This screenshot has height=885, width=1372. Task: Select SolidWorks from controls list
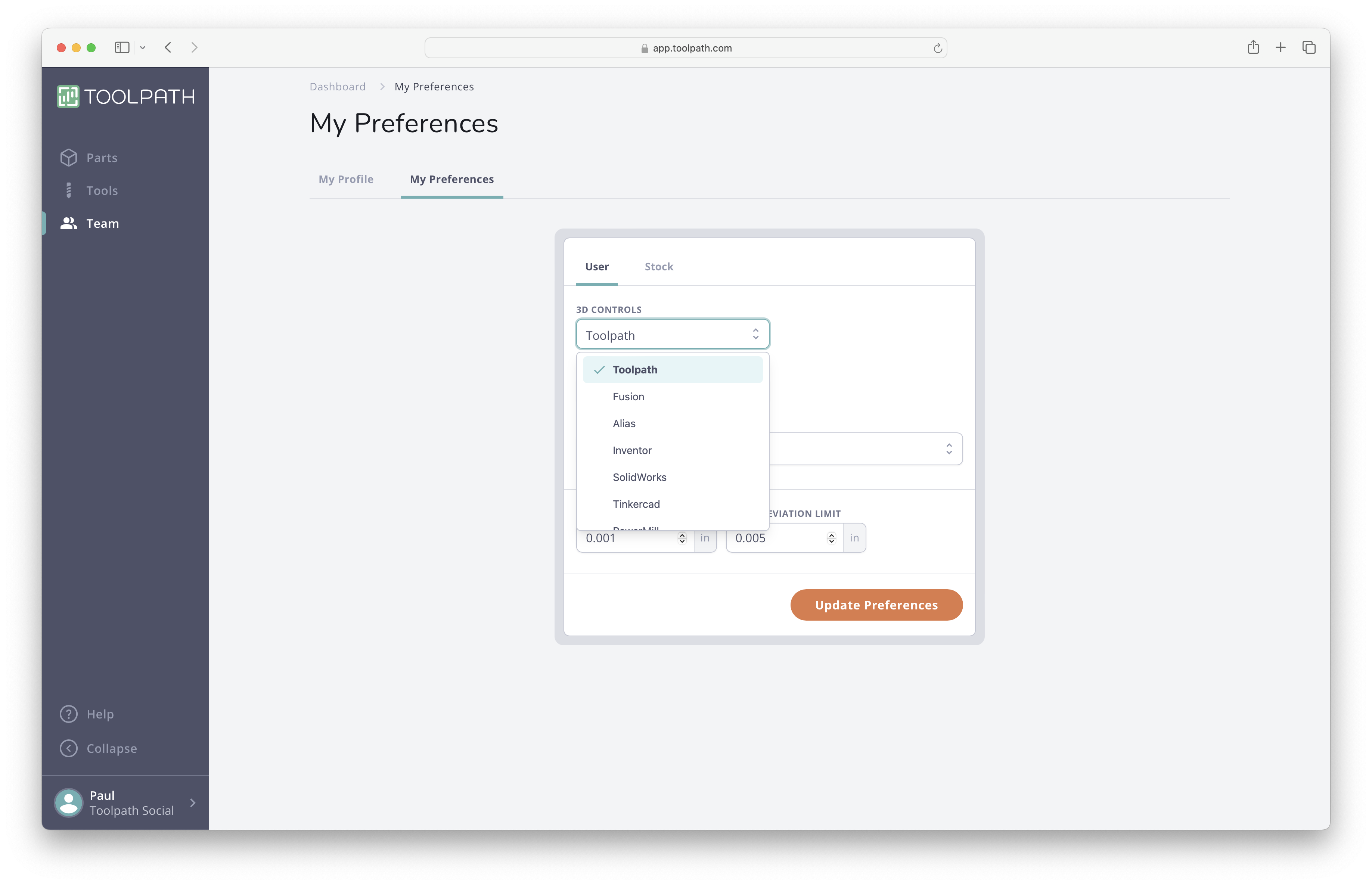point(638,477)
